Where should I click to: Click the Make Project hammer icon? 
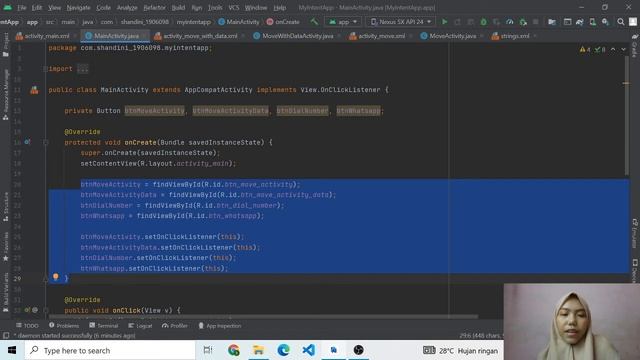[314, 22]
